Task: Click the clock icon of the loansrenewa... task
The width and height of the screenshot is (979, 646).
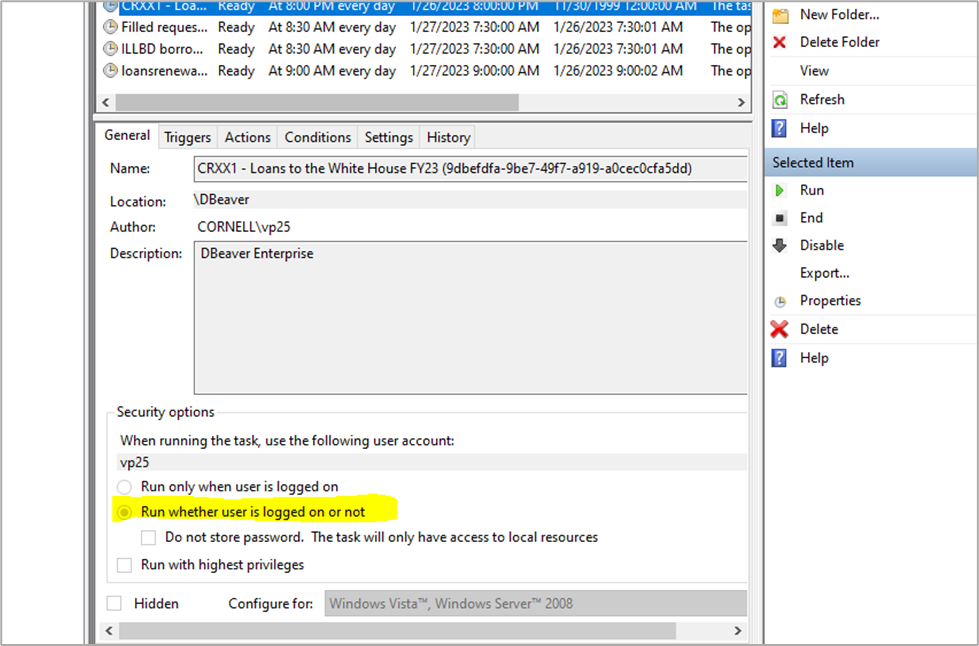Action: pos(111,71)
